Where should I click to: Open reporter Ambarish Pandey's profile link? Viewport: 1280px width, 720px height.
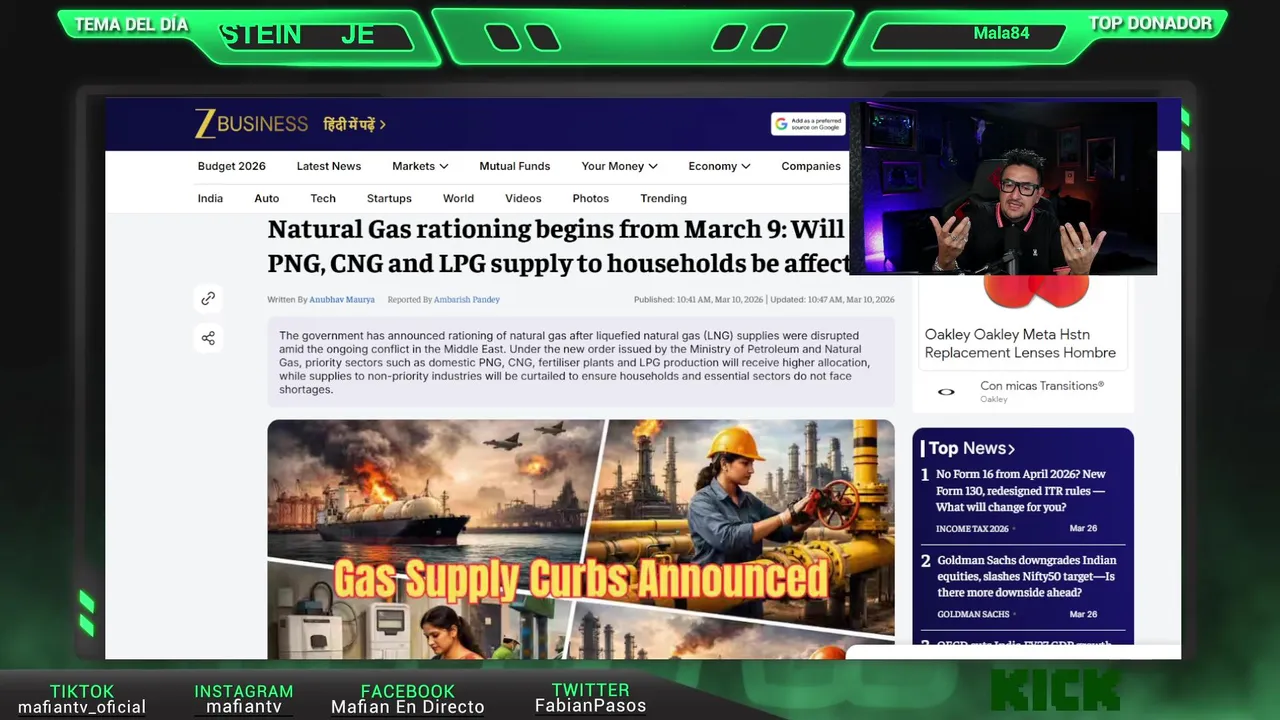coord(467,300)
